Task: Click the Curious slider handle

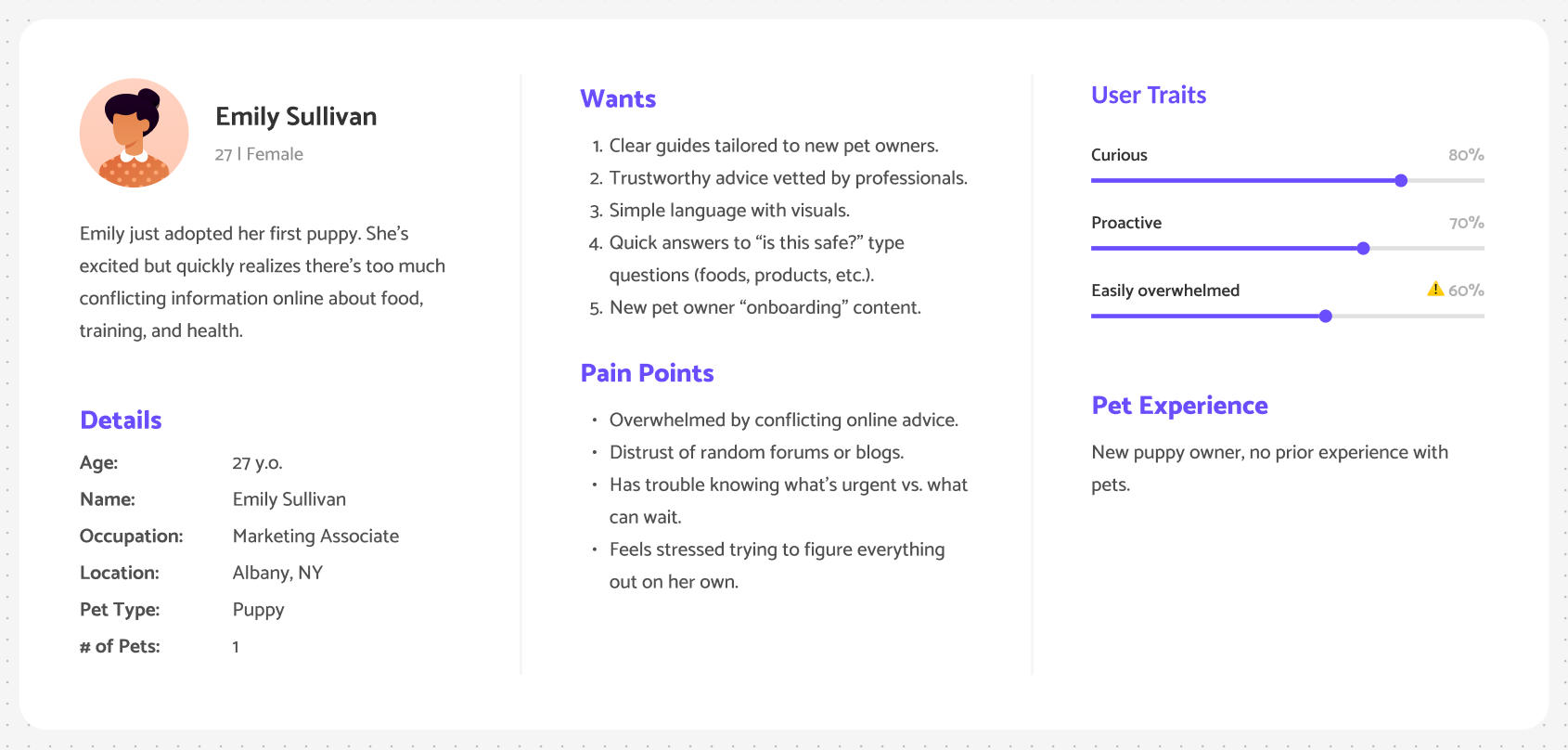Action: coord(1401,181)
